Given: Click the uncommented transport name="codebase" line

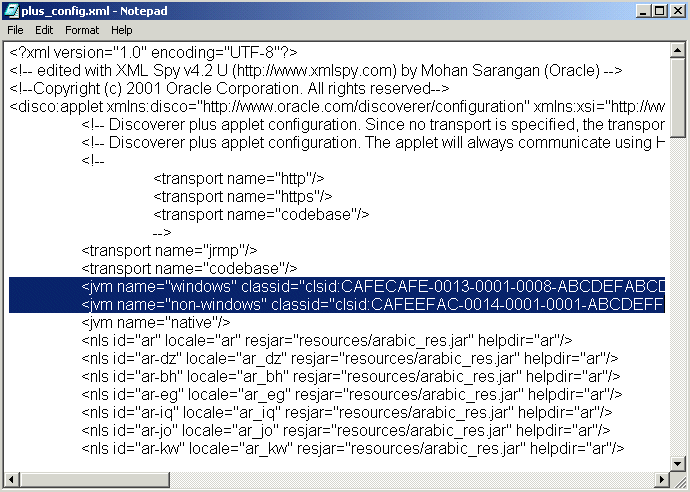Looking at the screenshot, I should (x=189, y=269).
